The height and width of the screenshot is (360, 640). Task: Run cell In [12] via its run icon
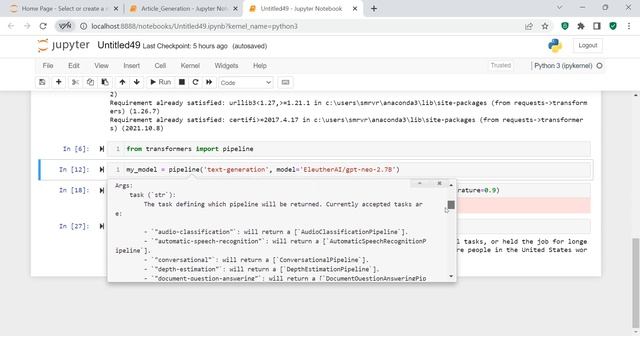pos(102,169)
